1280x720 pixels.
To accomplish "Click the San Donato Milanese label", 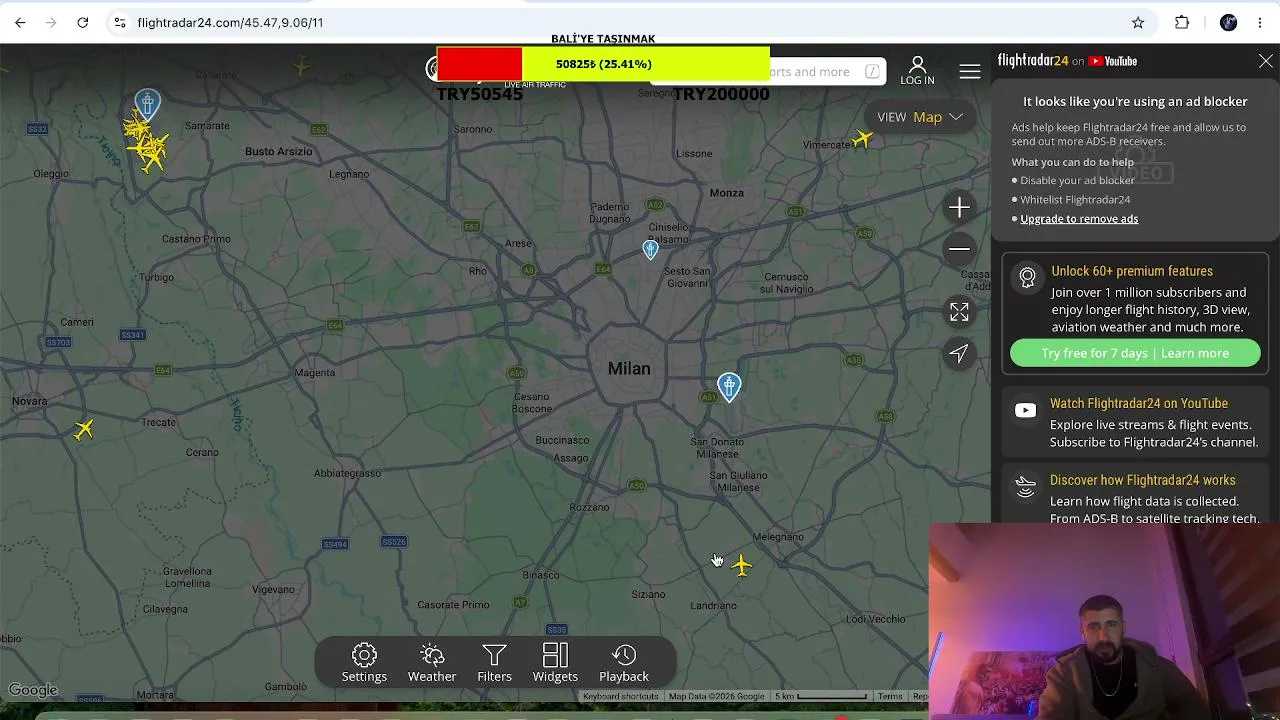I will coord(717,447).
